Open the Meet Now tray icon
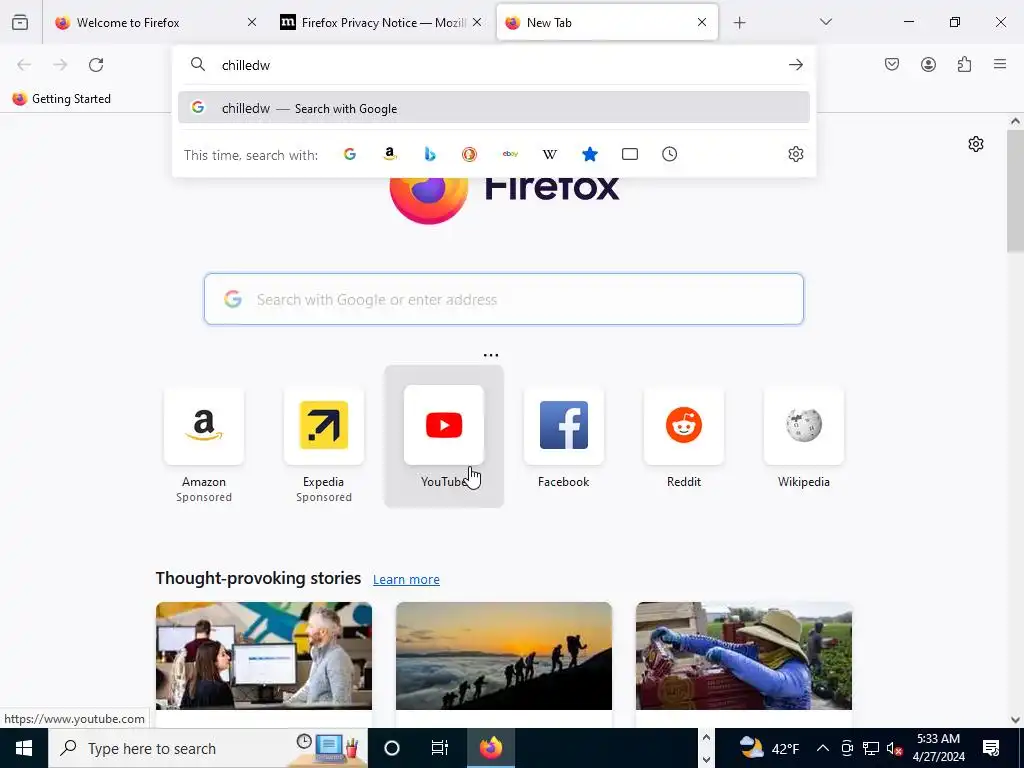The image size is (1024, 768). [847, 748]
